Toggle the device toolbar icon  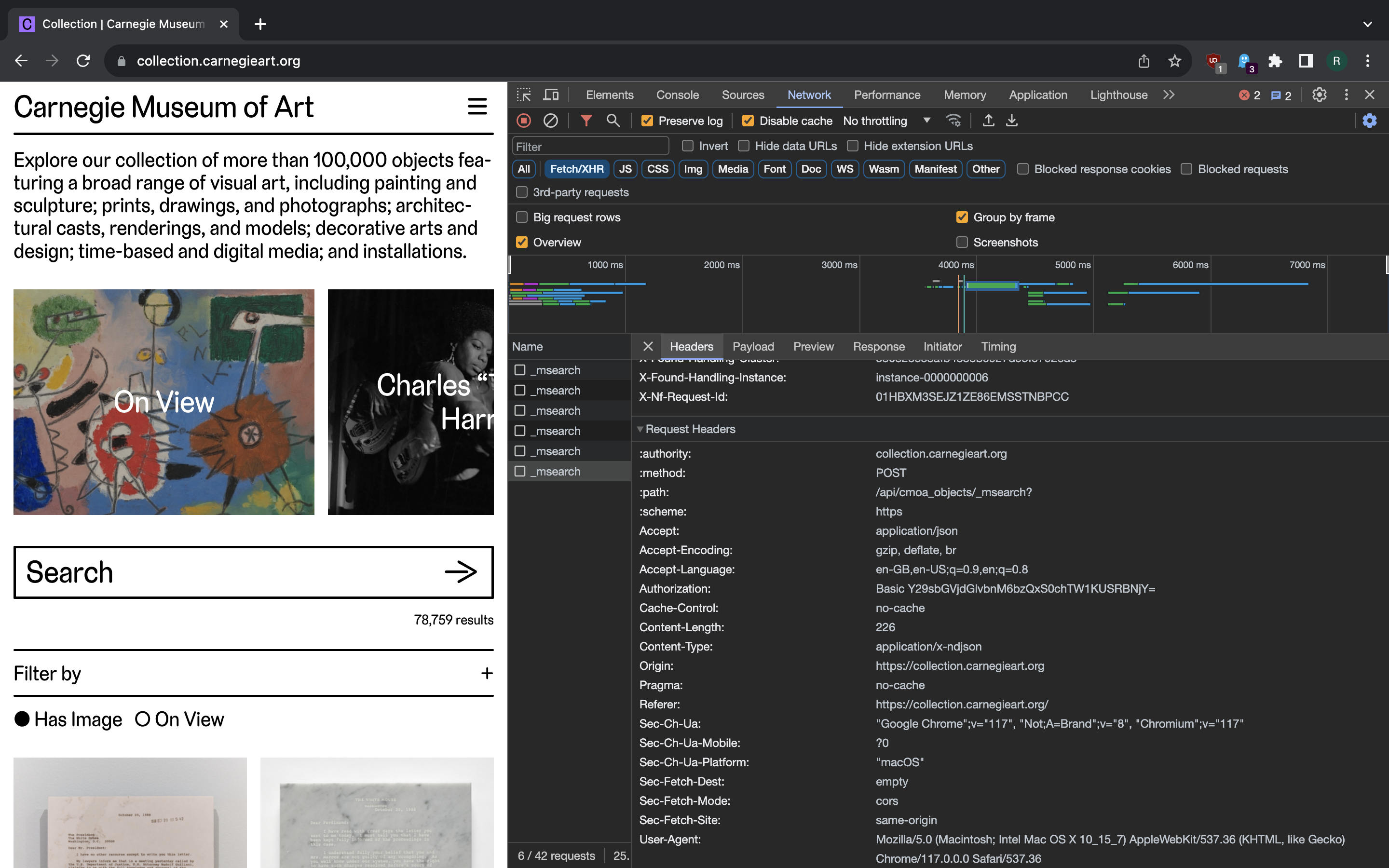(x=551, y=95)
